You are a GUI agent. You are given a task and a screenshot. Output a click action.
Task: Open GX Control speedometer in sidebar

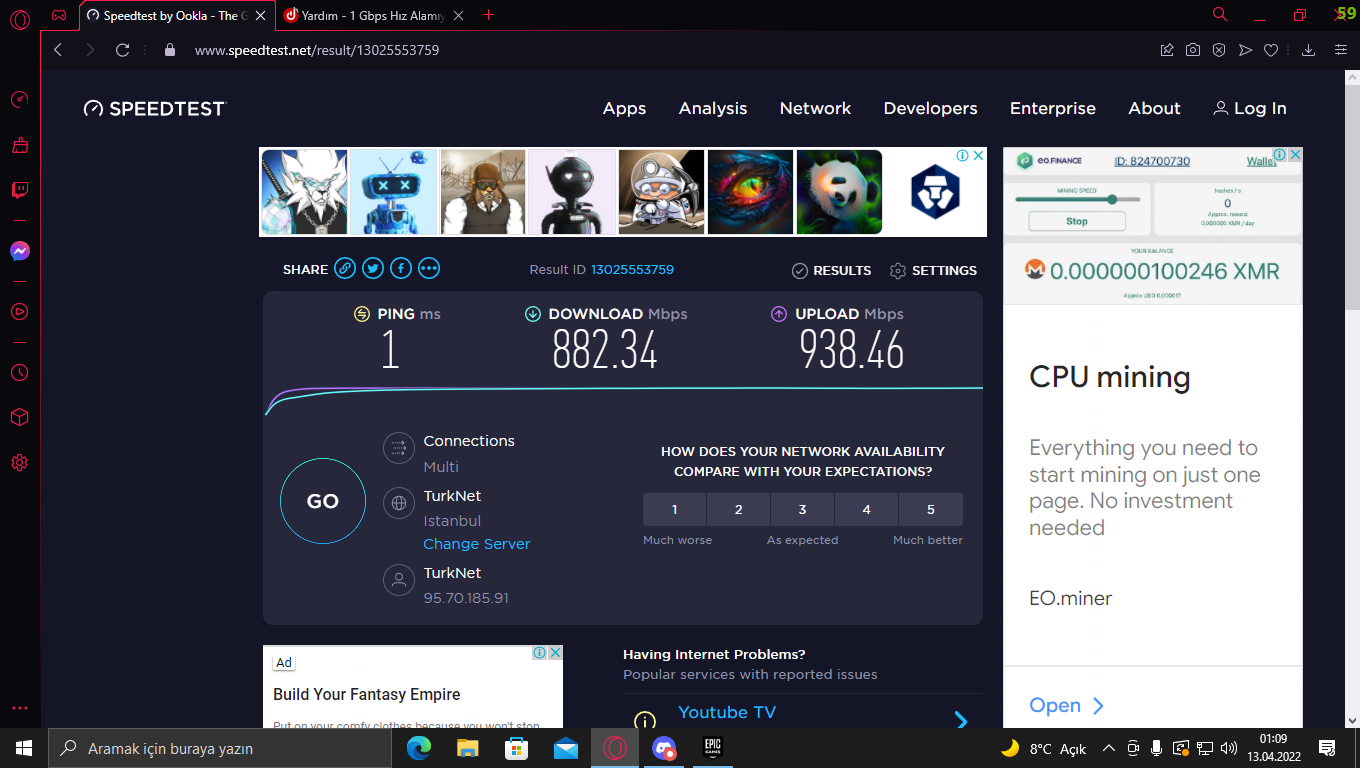coord(20,100)
